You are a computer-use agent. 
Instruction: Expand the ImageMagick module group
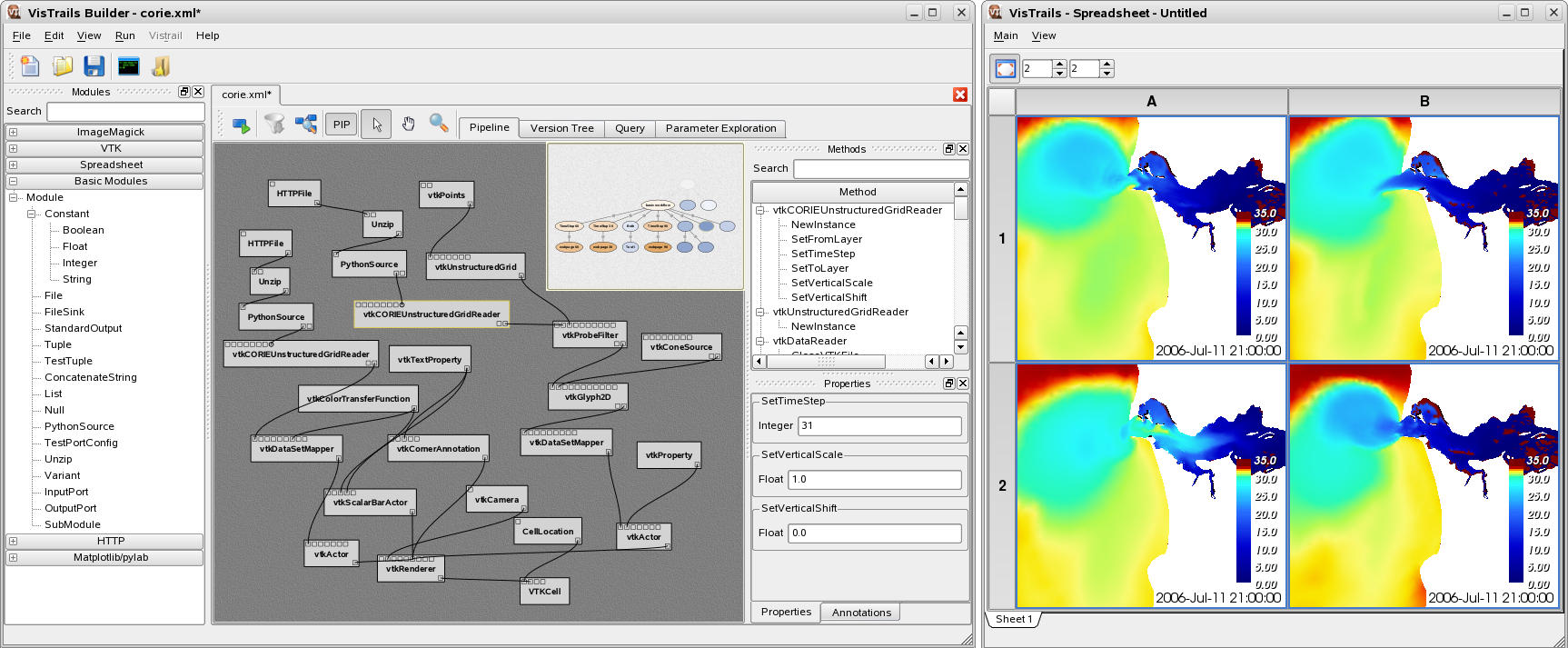[13, 133]
